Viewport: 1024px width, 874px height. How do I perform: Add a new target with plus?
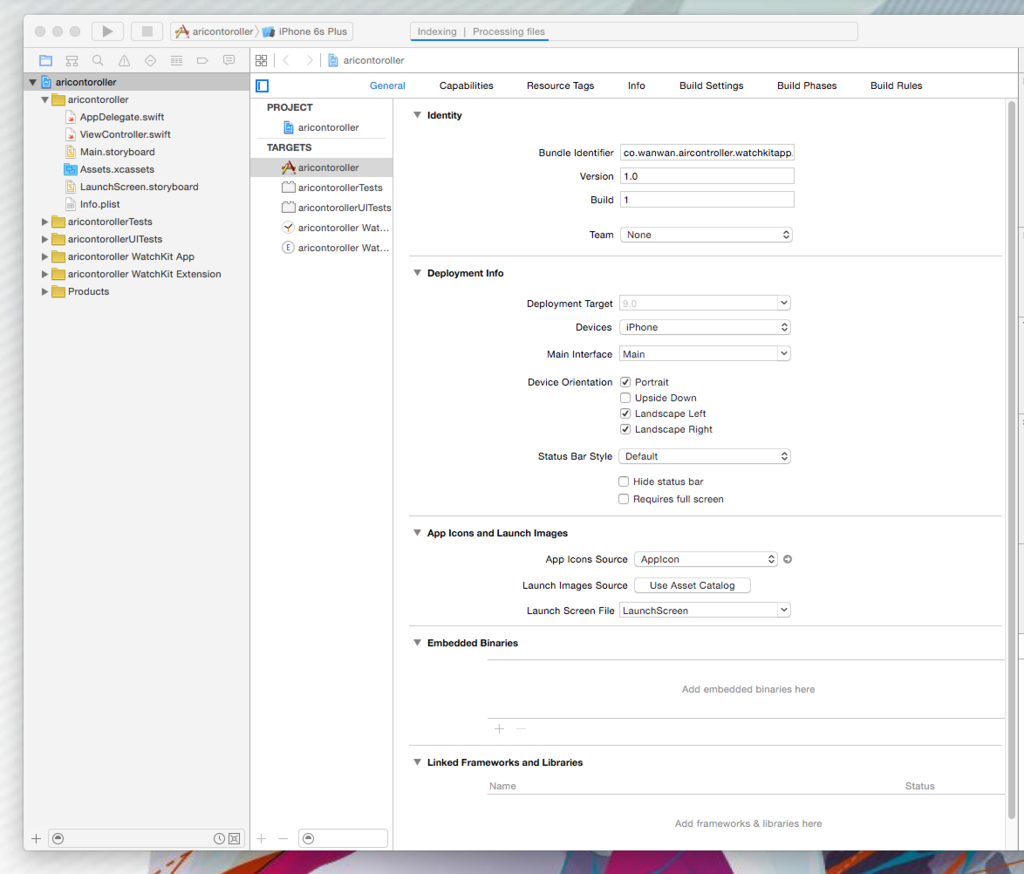point(261,839)
